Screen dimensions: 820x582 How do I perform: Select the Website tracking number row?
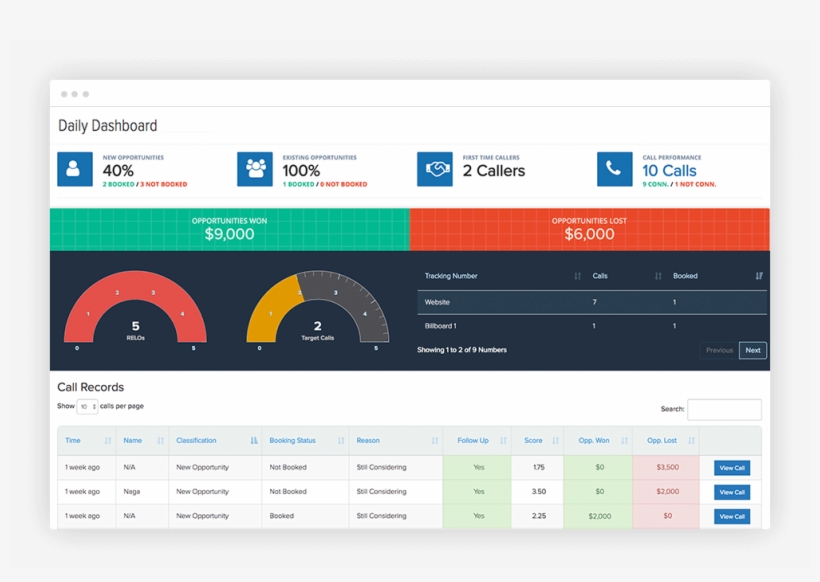(x=592, y=302)
